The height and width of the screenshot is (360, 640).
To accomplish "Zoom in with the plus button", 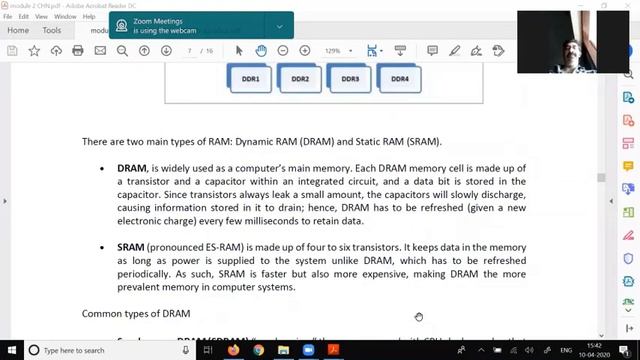I will pos(305,51).
